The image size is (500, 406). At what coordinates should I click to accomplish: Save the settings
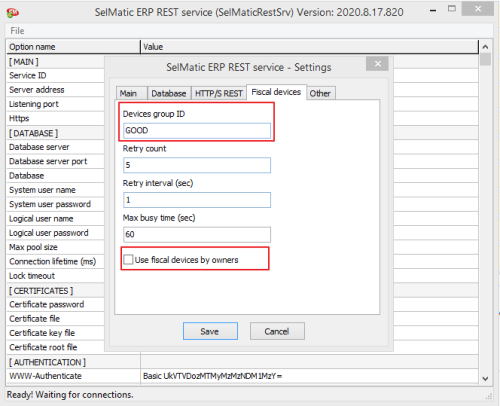pyautogui.click(x=210, y=331)
